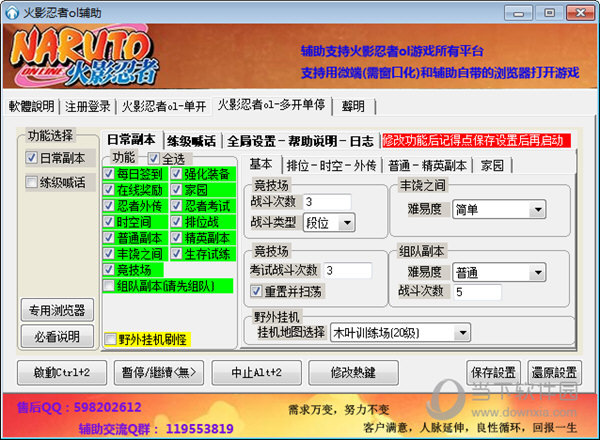
Task: Click the 售后QQ：598202612 text
Action: [79, 407]
